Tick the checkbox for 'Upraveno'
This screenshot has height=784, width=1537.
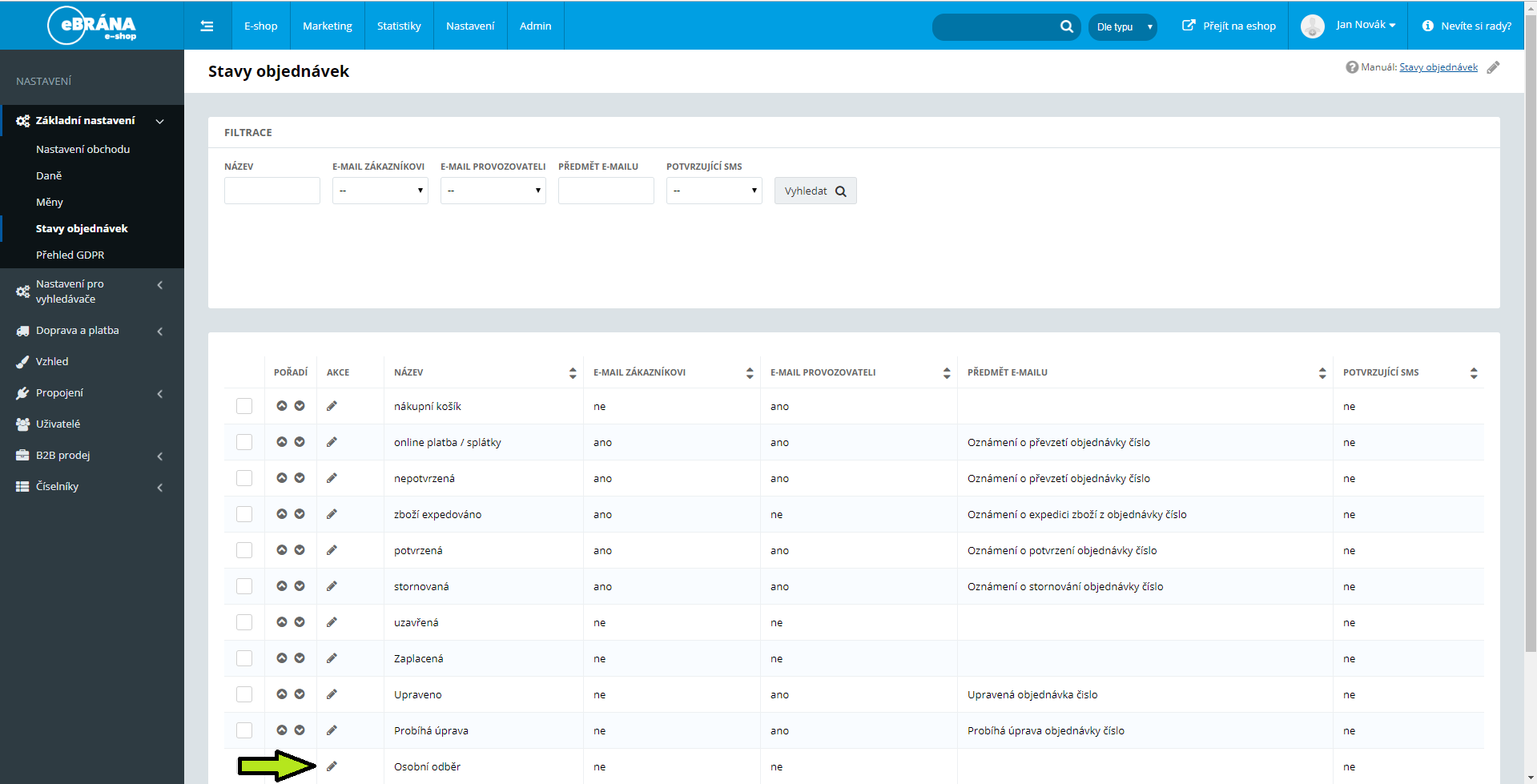244,694
